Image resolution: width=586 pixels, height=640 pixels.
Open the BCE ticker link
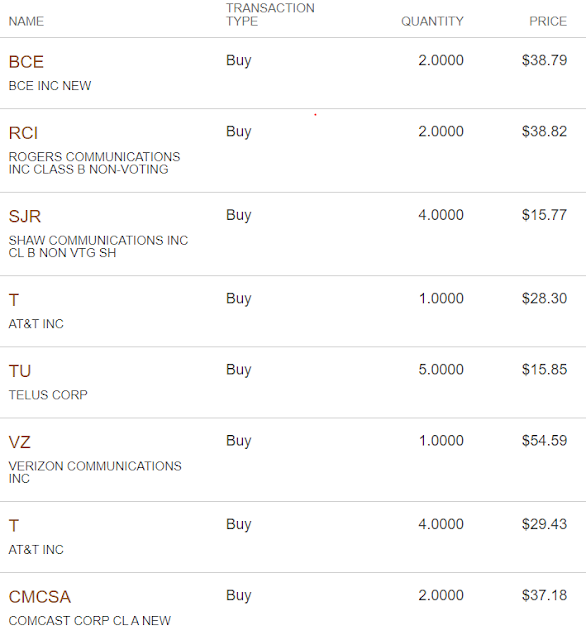[x=26, y=62]
